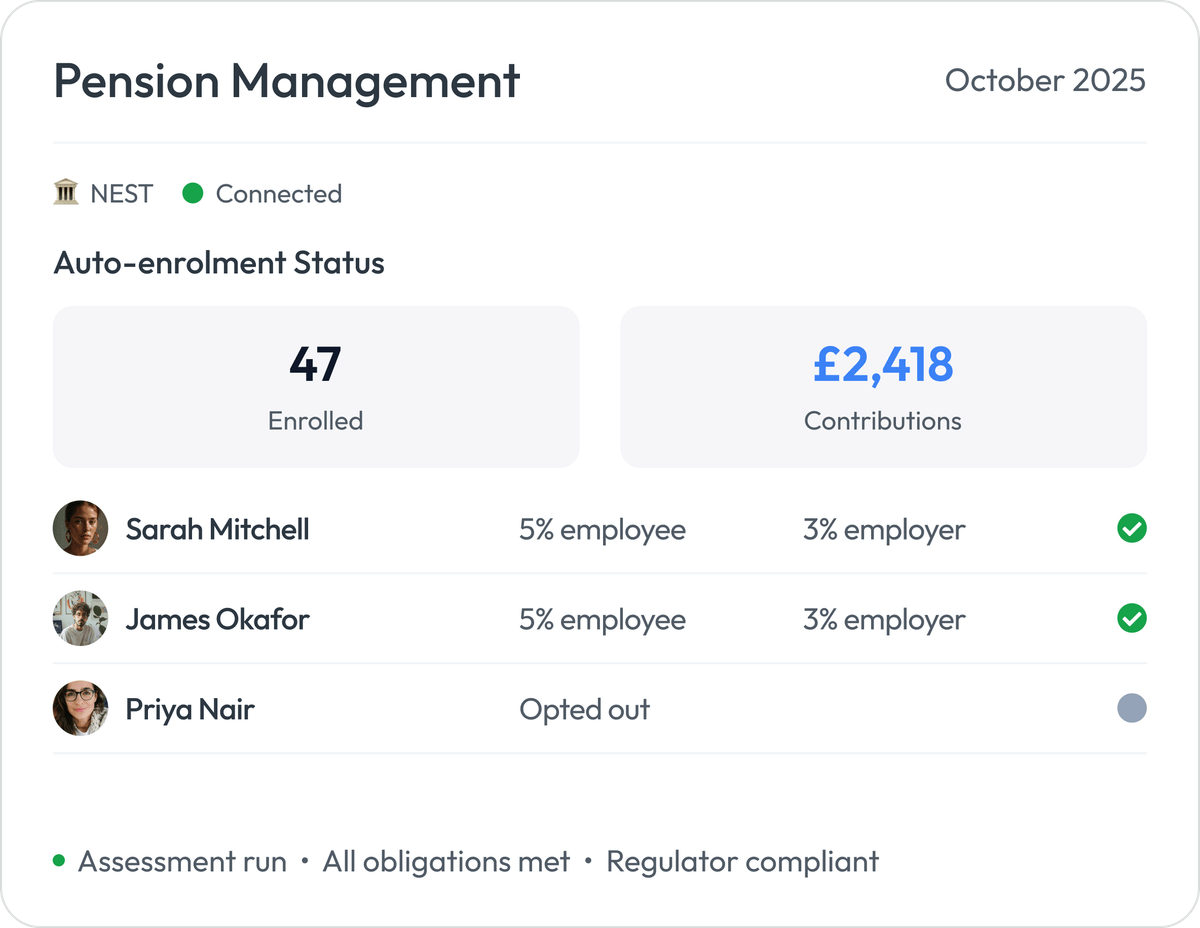Select the Auto-enrolment Status section heading
1200x928 pixels.
pos(219,263)
